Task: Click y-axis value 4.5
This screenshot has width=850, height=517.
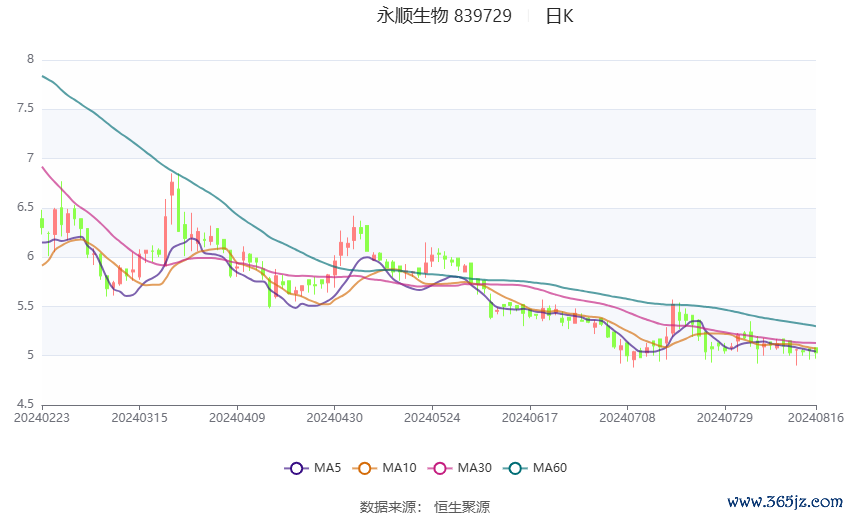Action: point(25,404)
